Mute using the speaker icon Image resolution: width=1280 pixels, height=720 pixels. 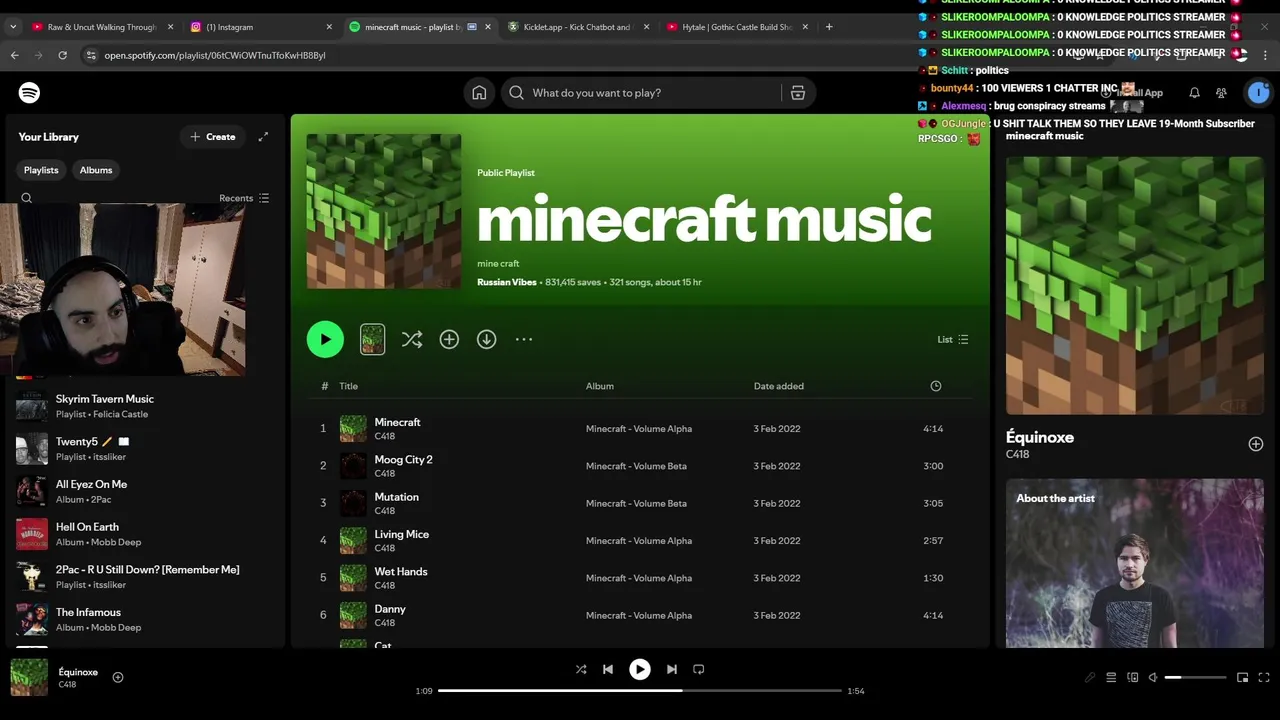(x=1153, y=678)
